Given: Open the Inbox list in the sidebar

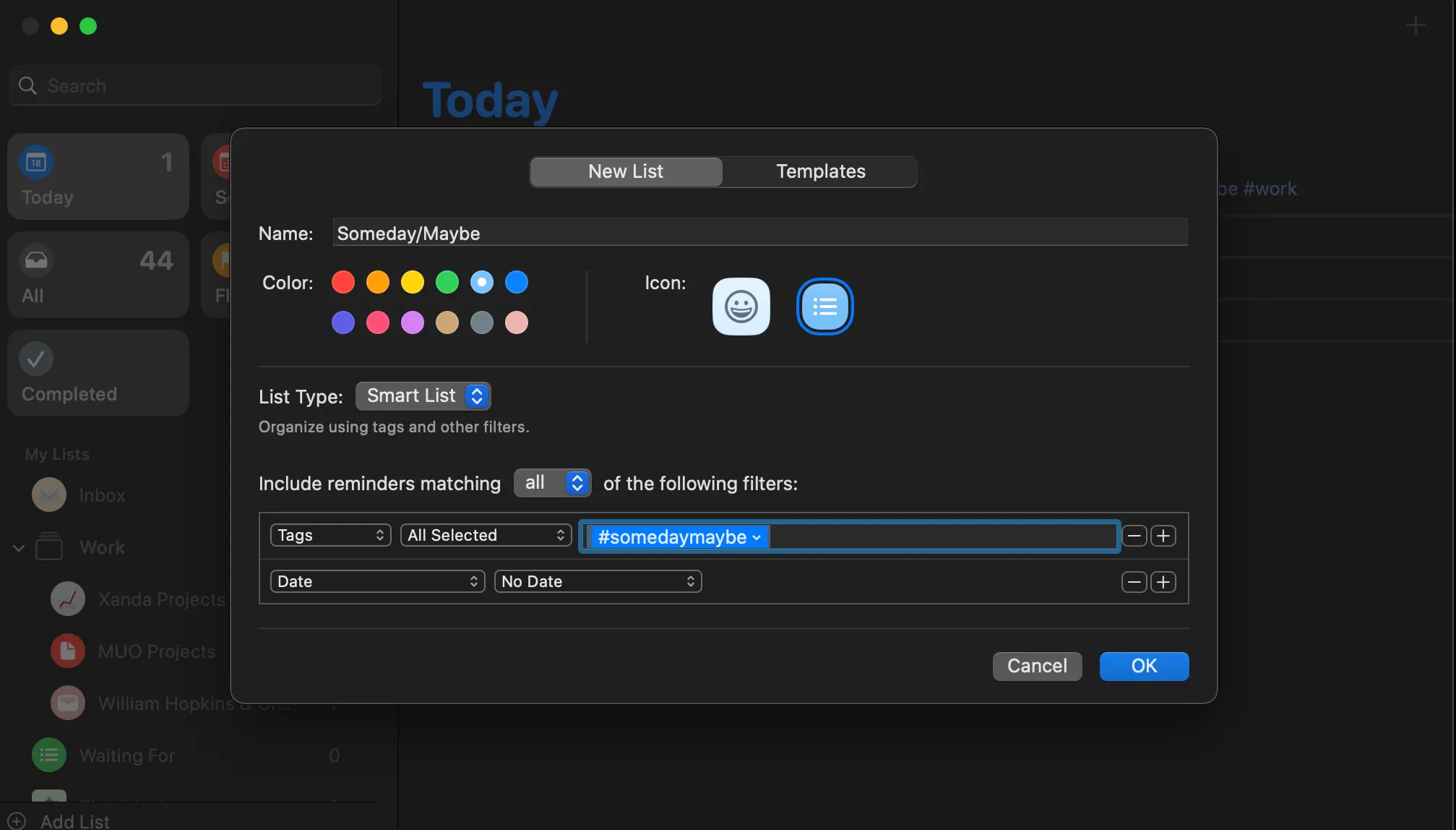Looking at the screenshot, I should (x=102, y=495).
